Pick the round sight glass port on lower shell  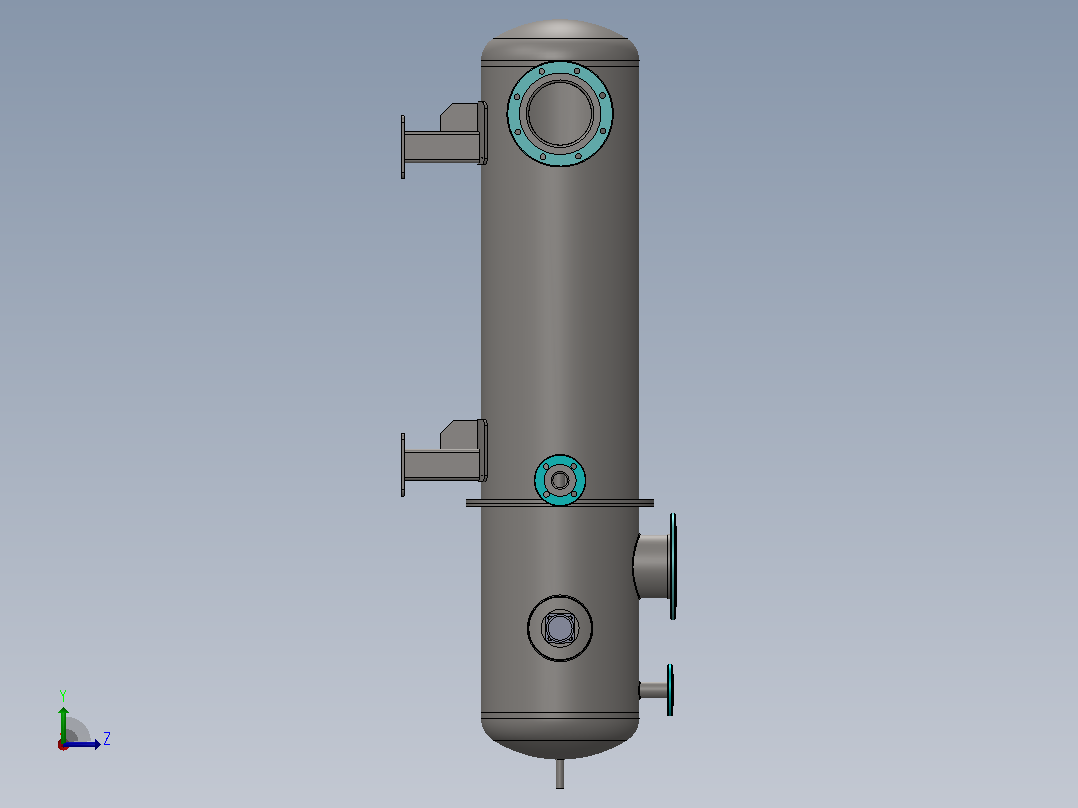point(560,628)
